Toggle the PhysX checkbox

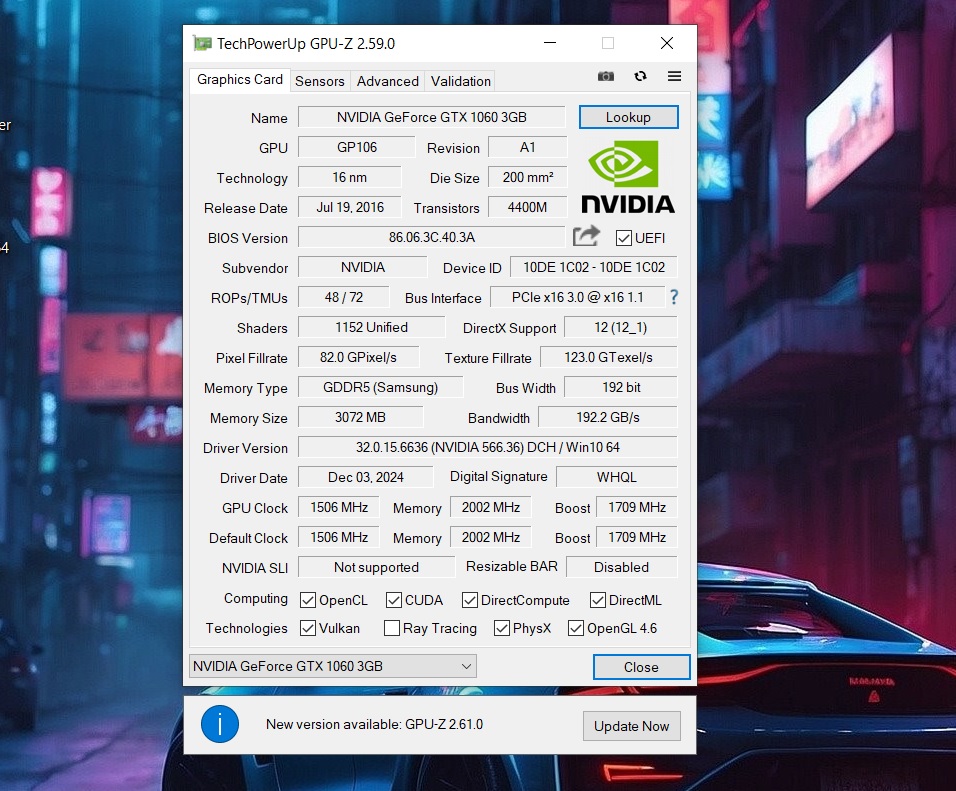tap(502, 628)
